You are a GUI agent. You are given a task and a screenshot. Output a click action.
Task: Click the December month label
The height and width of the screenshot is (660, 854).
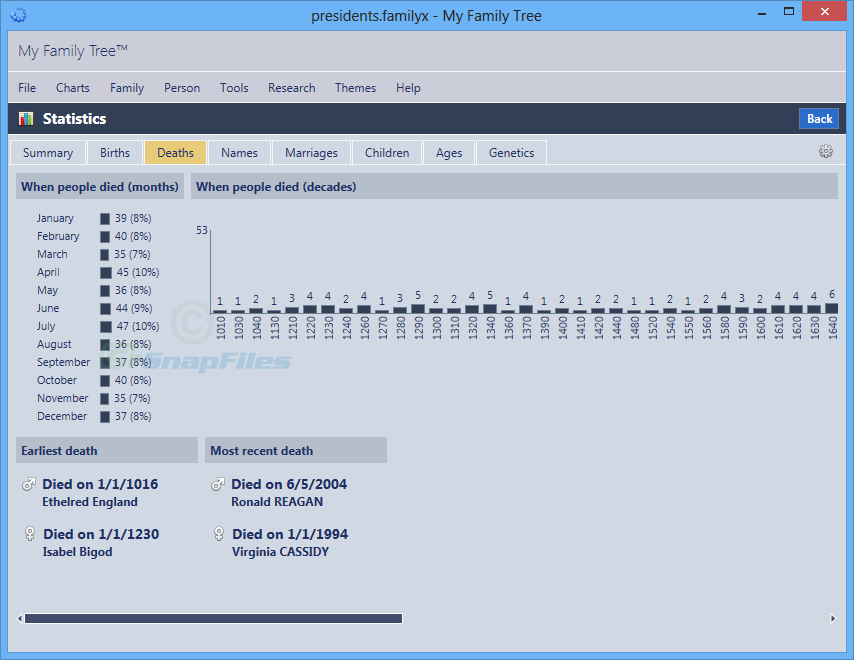click(62, 416)
